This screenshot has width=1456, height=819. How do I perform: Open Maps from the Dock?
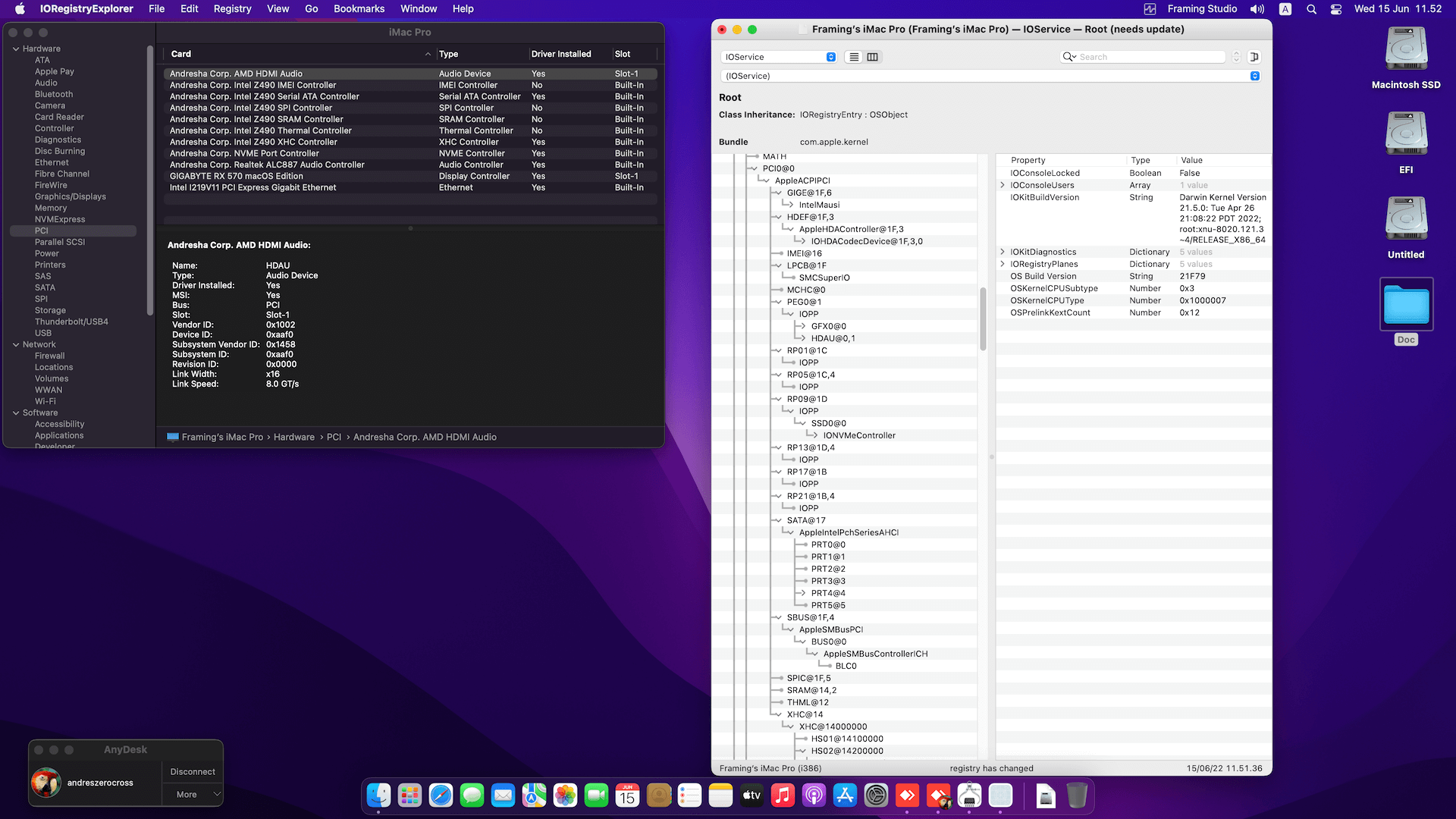(x=534, y=795)
